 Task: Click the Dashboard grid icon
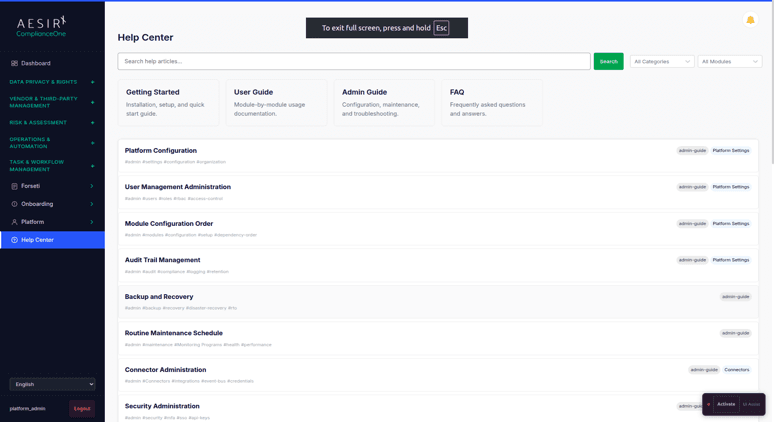(x=14, y=63)
